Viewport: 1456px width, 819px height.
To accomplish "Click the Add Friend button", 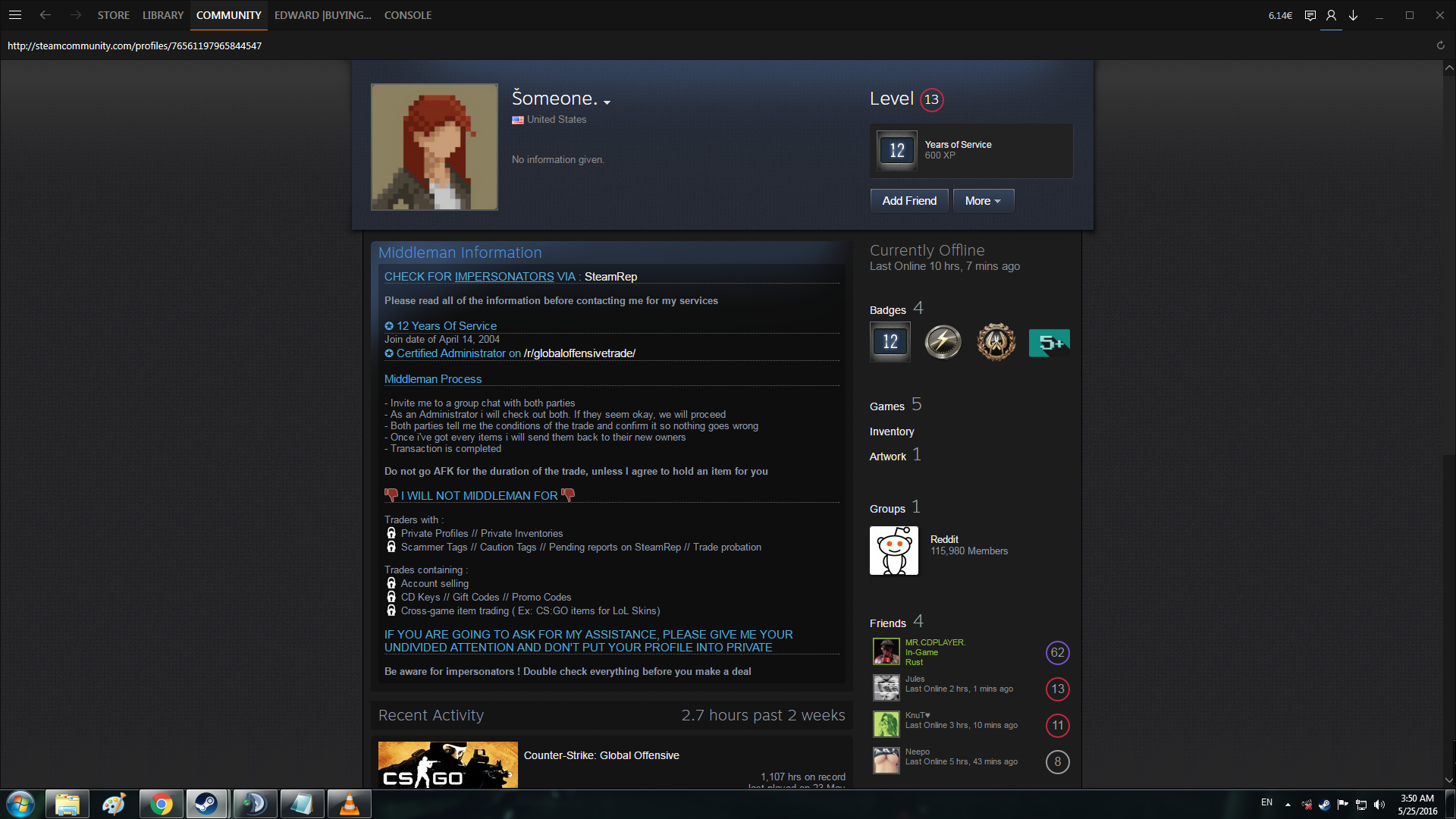I will point(908,201).
